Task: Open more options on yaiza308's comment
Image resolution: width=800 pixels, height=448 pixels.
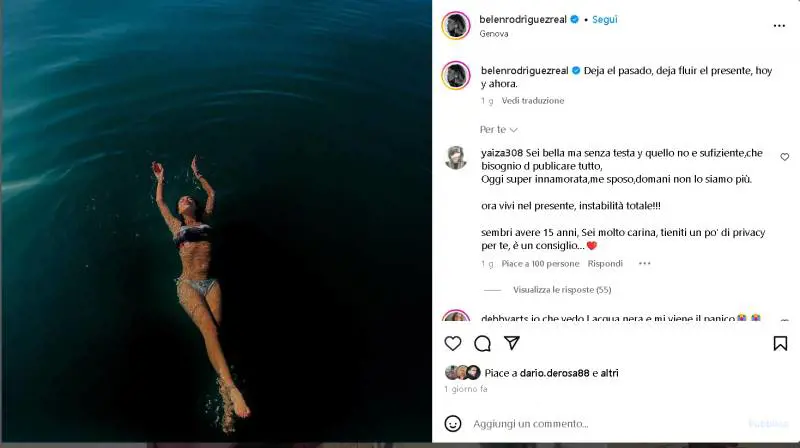Action: coord(645,264)
